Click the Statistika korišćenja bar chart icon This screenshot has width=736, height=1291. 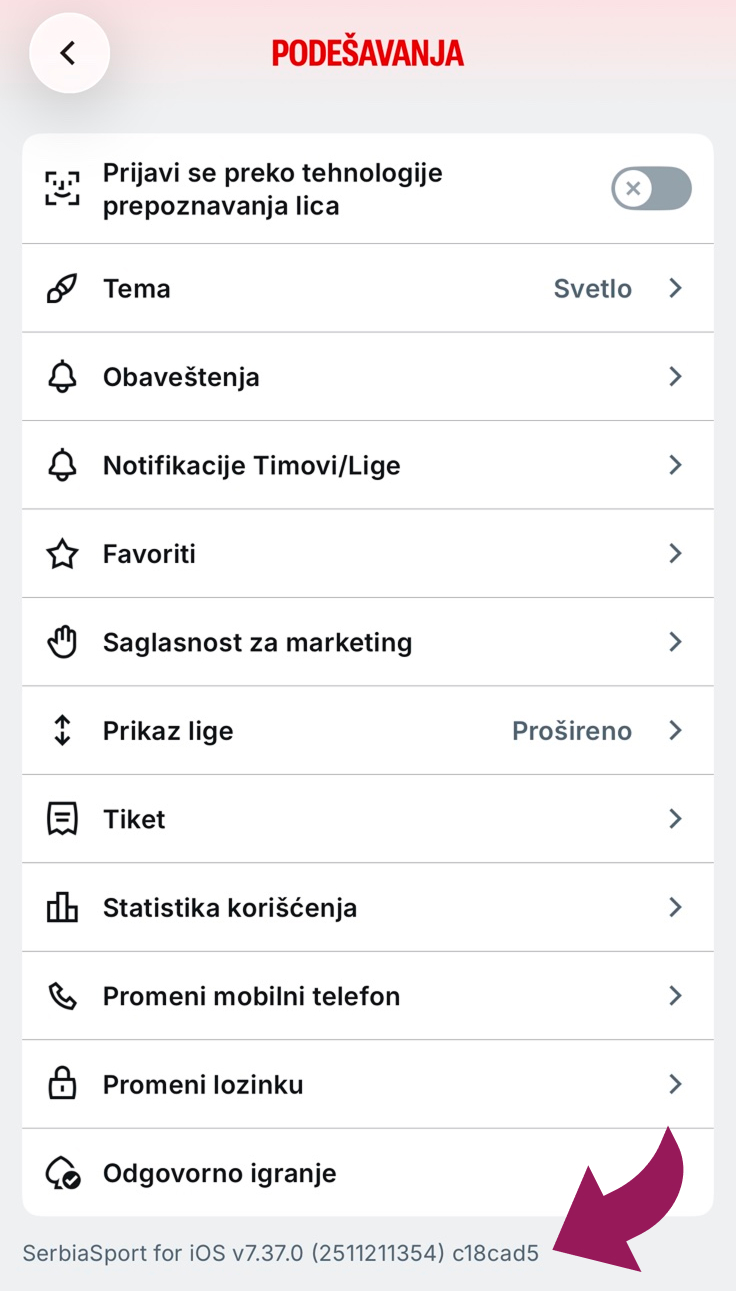[x=62, y=907]
